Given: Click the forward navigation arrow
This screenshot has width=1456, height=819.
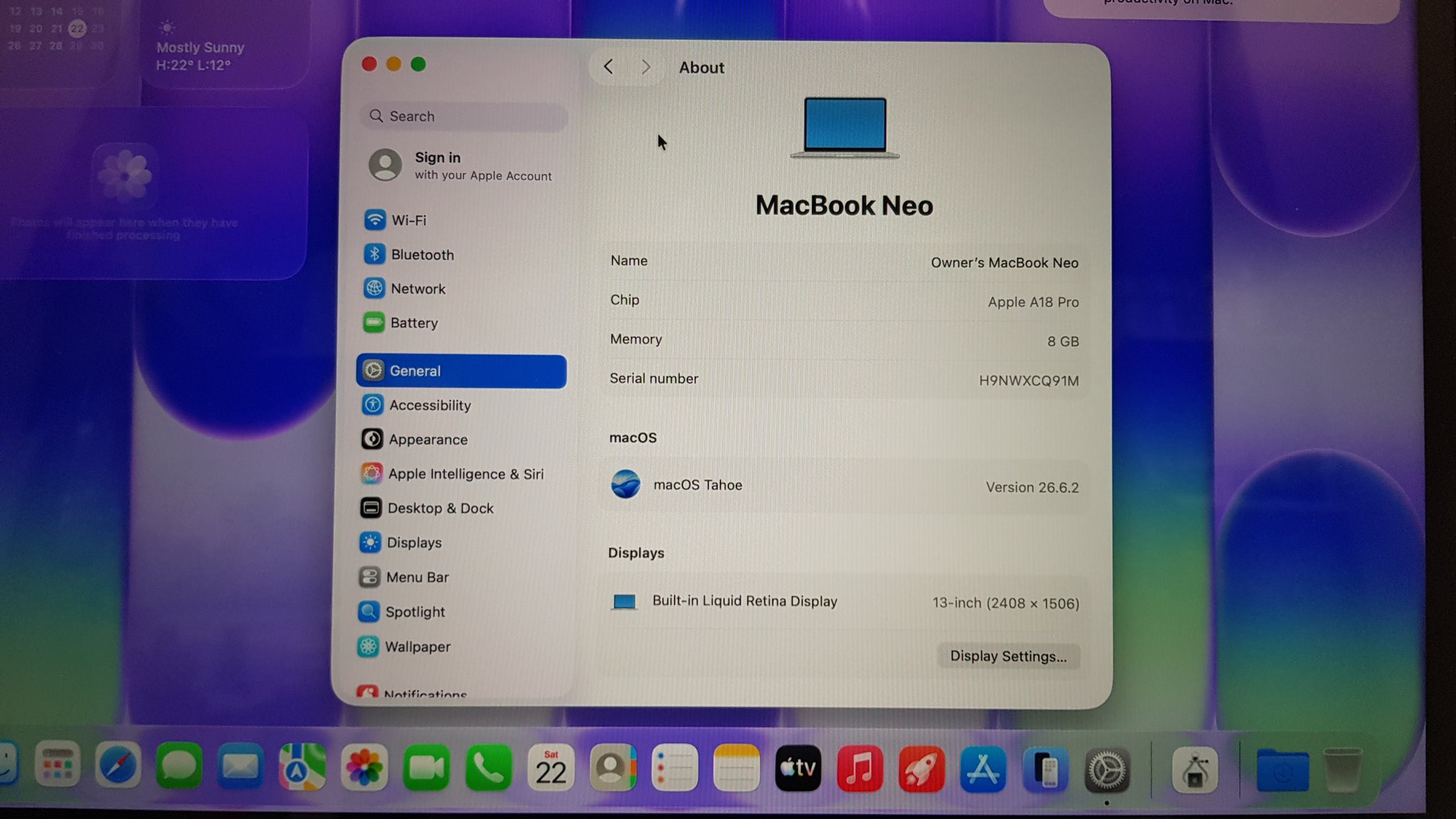Looking at the screenshot, I should point(646,67).
